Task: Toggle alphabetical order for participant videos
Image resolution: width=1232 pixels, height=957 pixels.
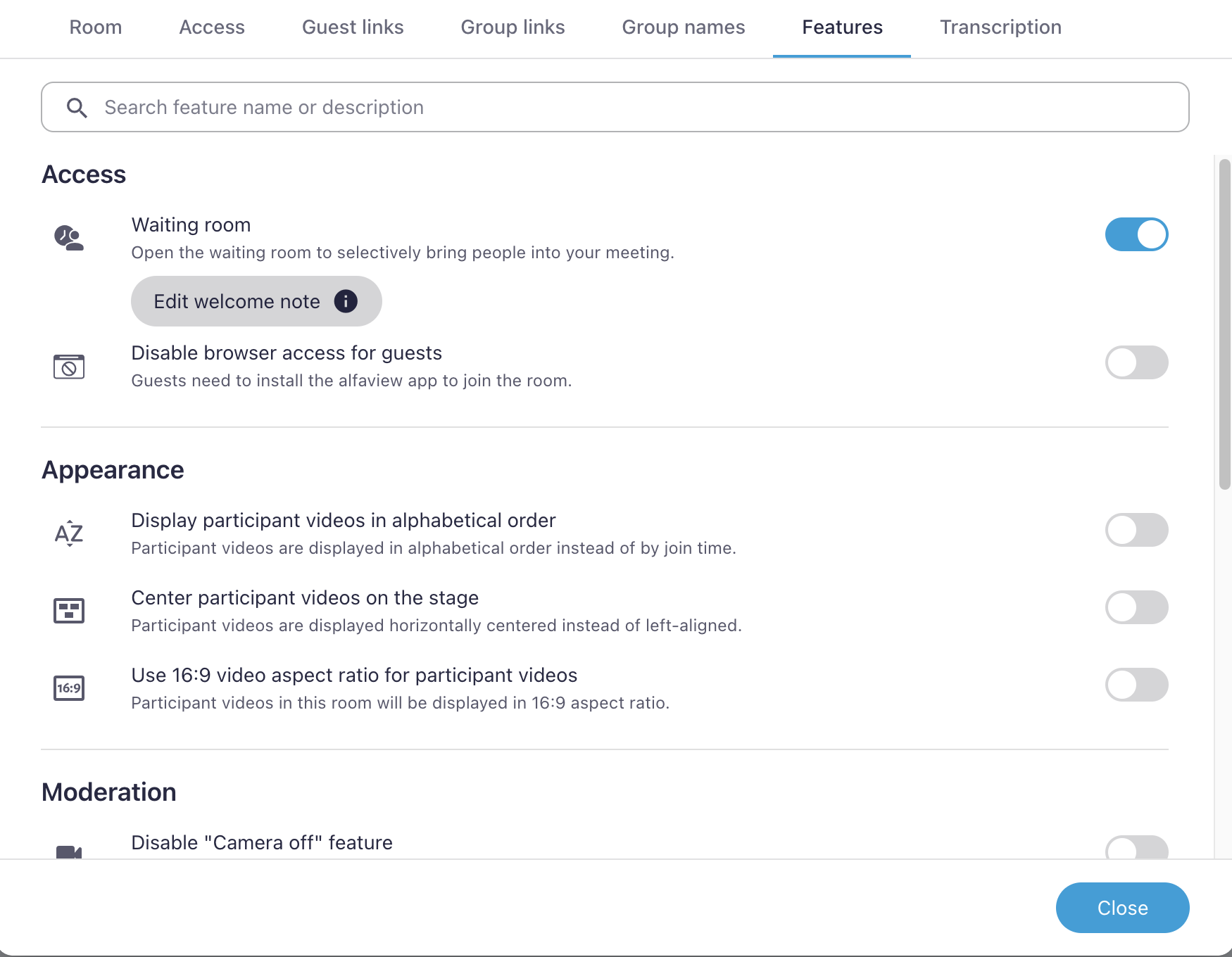Action: pyautogui.click(x=1136, y=530)
